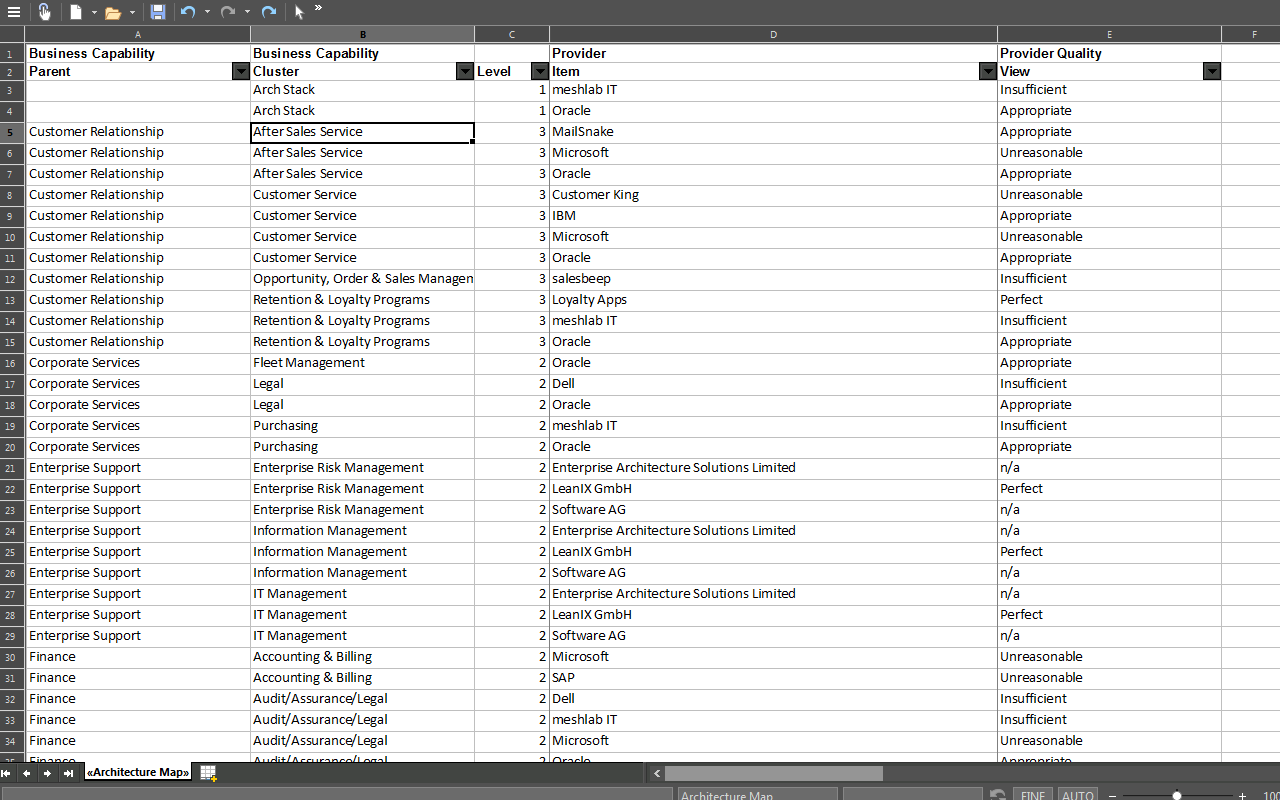The height and width of the screenshot is (800, 1280).
Task: Select the pointer cursor tool
Action: pos(299,12)
